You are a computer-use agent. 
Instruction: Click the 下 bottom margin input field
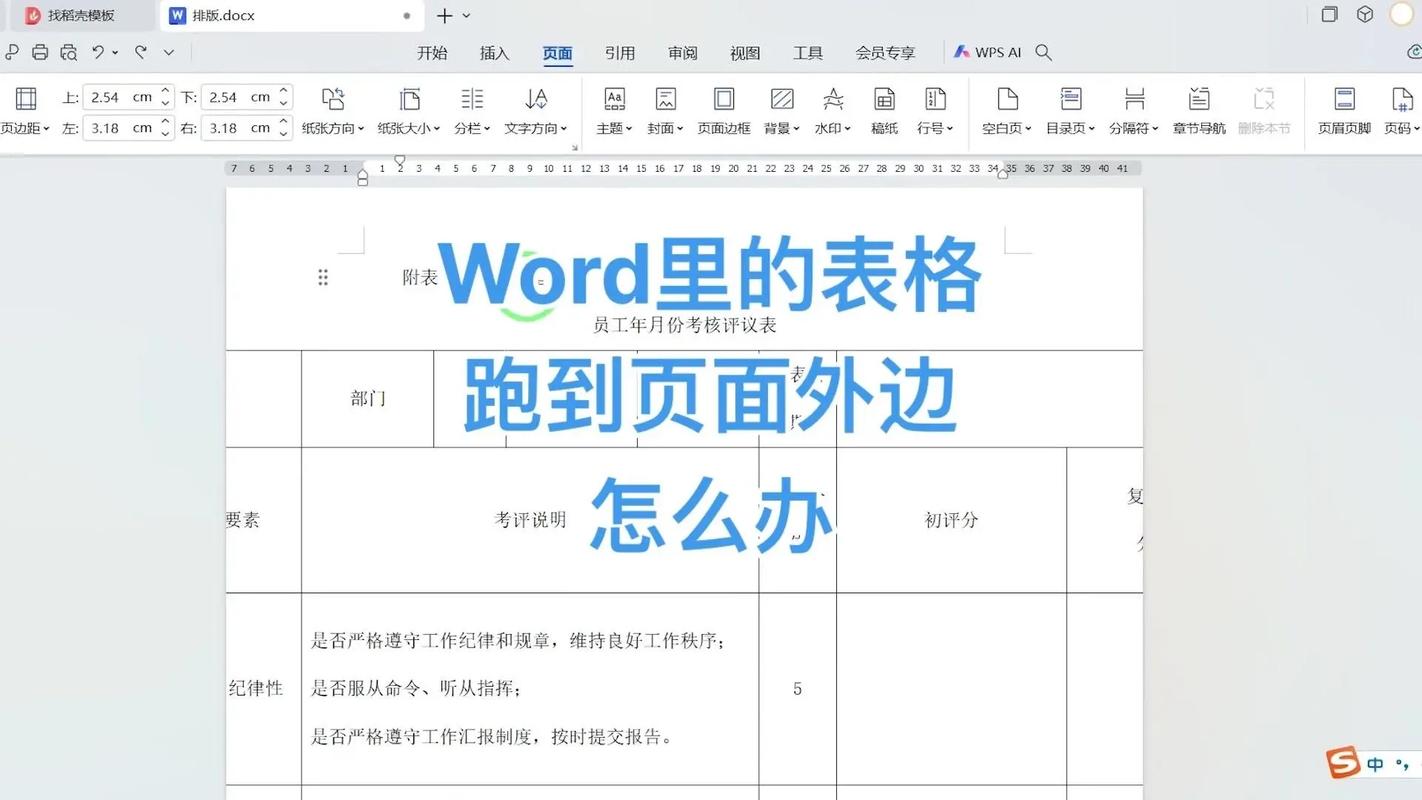pos(238,97)
